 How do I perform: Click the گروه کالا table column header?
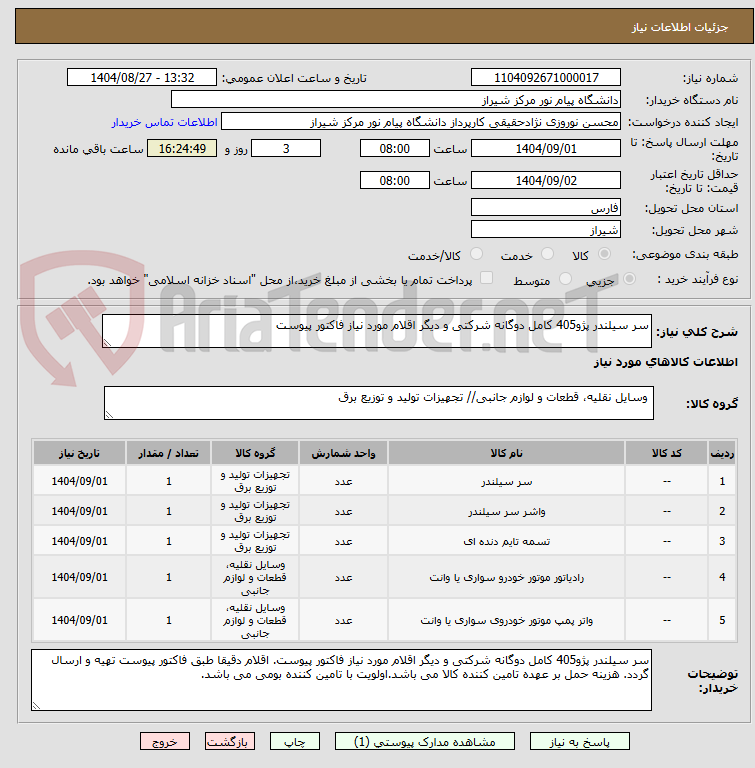(x=255, y=453)
